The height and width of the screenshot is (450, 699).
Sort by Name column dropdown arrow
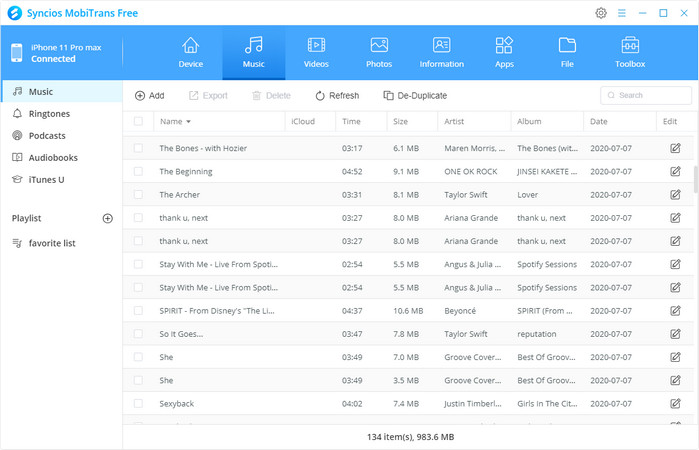[189, 122]
